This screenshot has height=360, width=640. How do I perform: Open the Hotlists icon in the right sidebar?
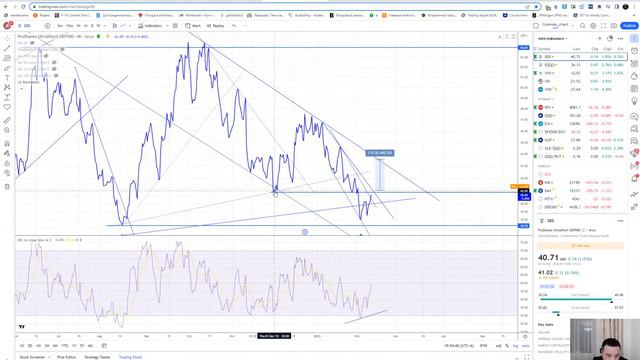tap(634, 76)
